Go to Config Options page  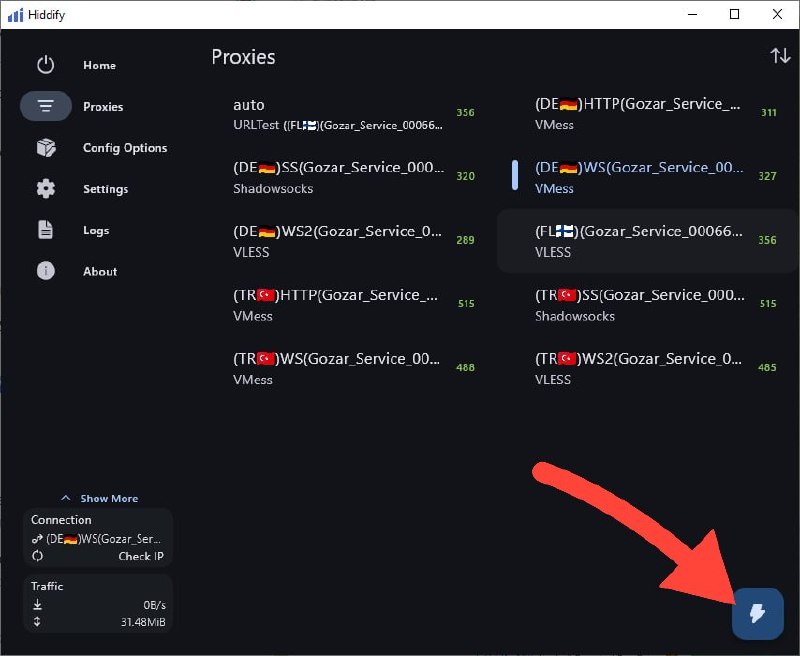pyautogui.click(x=125, y=148)
